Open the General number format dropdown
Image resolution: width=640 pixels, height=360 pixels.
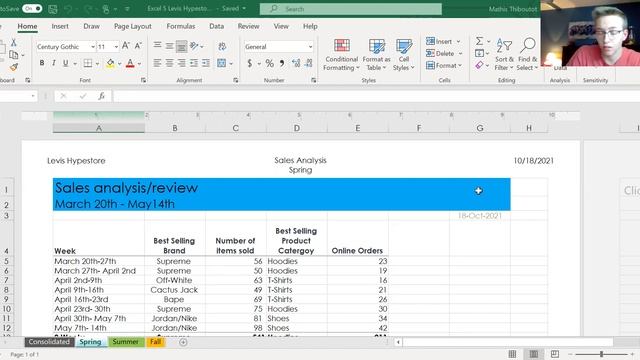click(x=310, y=47)
